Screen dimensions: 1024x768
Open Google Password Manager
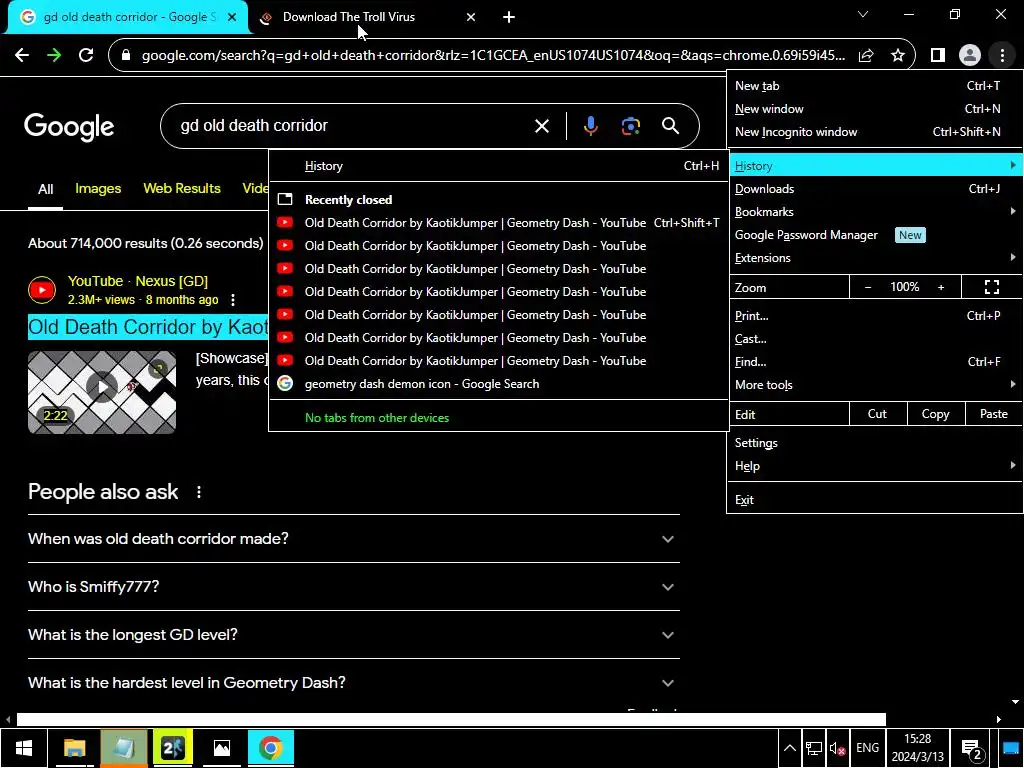point(874,235)
